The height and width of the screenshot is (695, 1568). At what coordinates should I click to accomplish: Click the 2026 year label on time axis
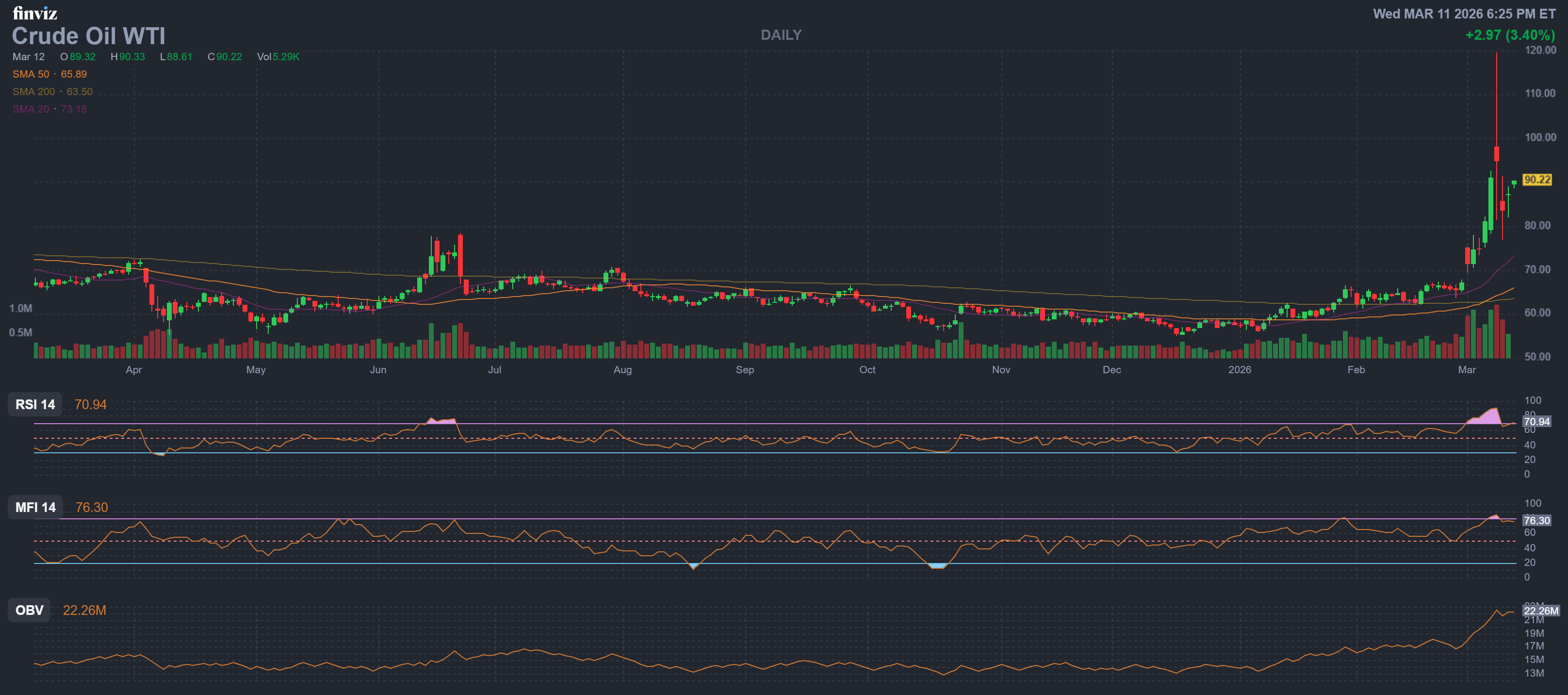tap(1239, 370)
